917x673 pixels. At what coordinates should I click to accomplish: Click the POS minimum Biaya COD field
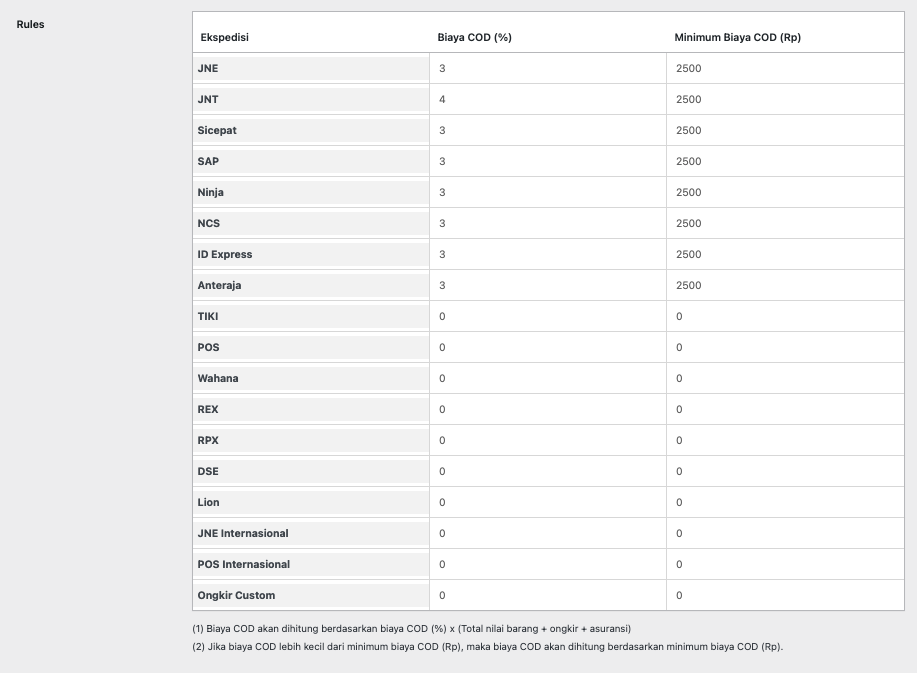785,347
